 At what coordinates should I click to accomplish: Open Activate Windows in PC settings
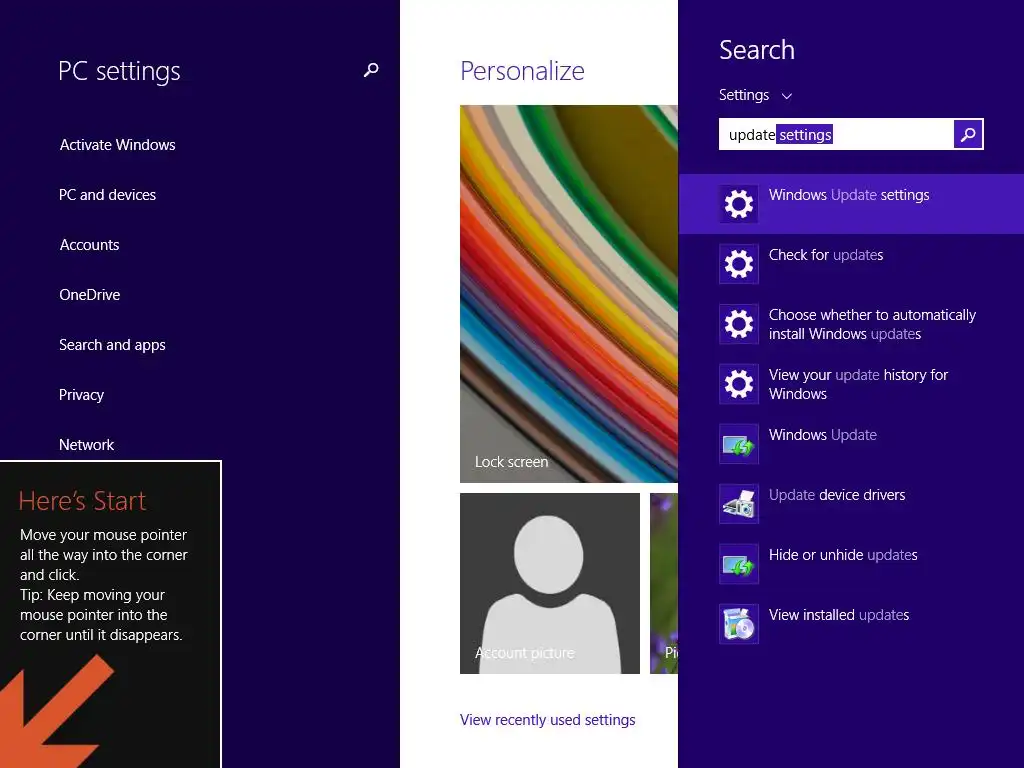(118, 144)
